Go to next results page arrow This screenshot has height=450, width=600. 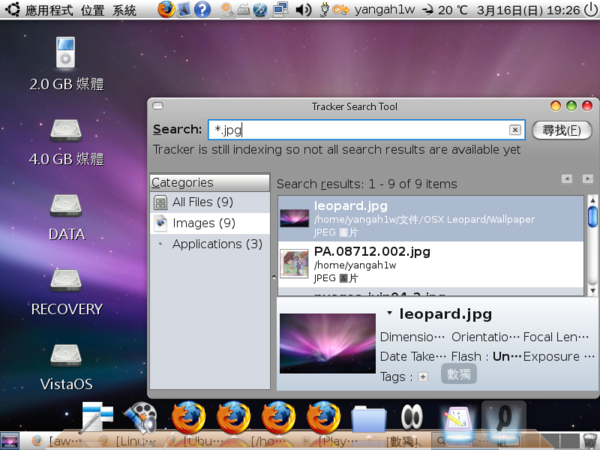(587, 179)
